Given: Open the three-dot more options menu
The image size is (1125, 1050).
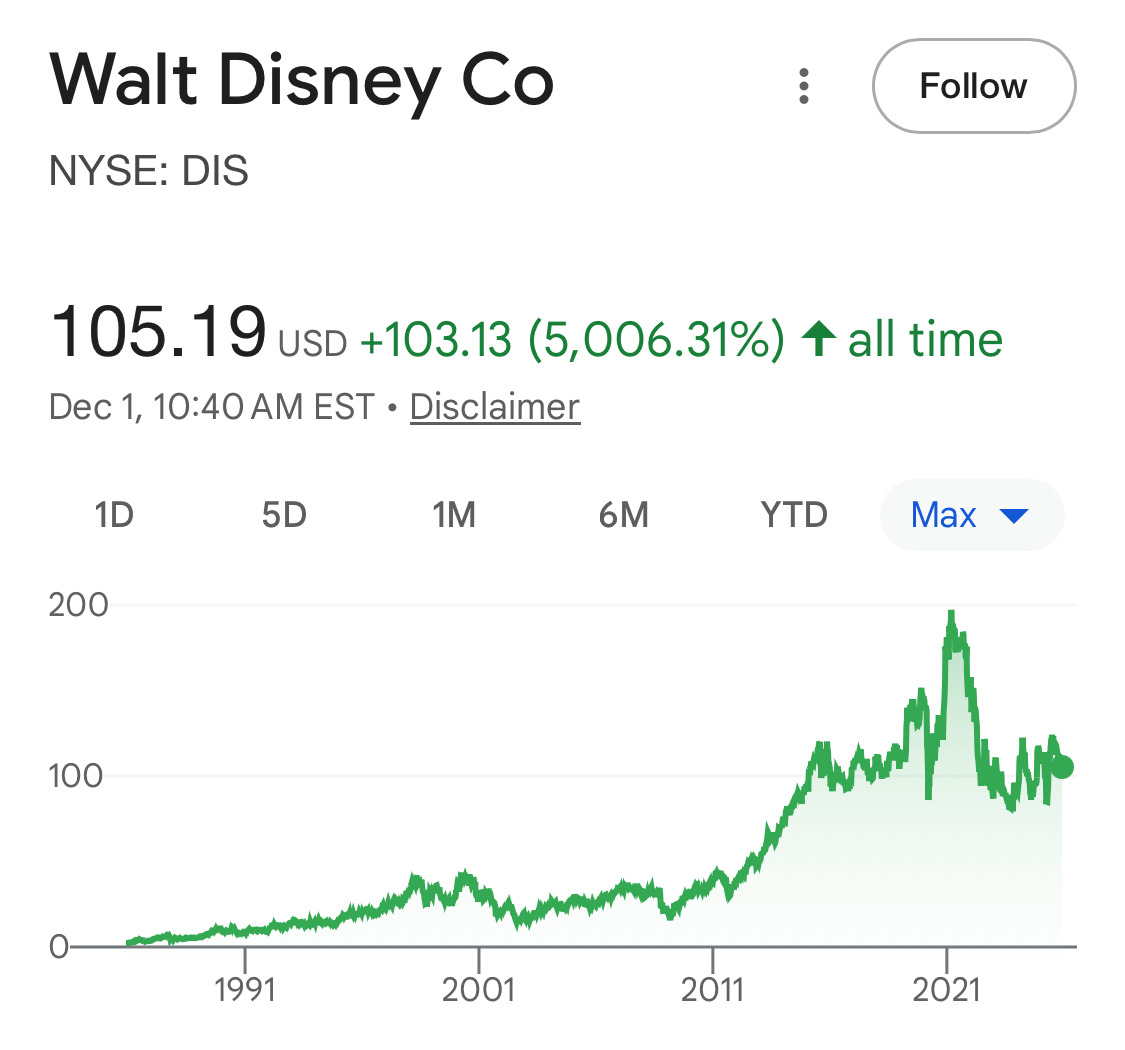Looking at the screenshot, I should pyautogui.click(x=803, y=87).
